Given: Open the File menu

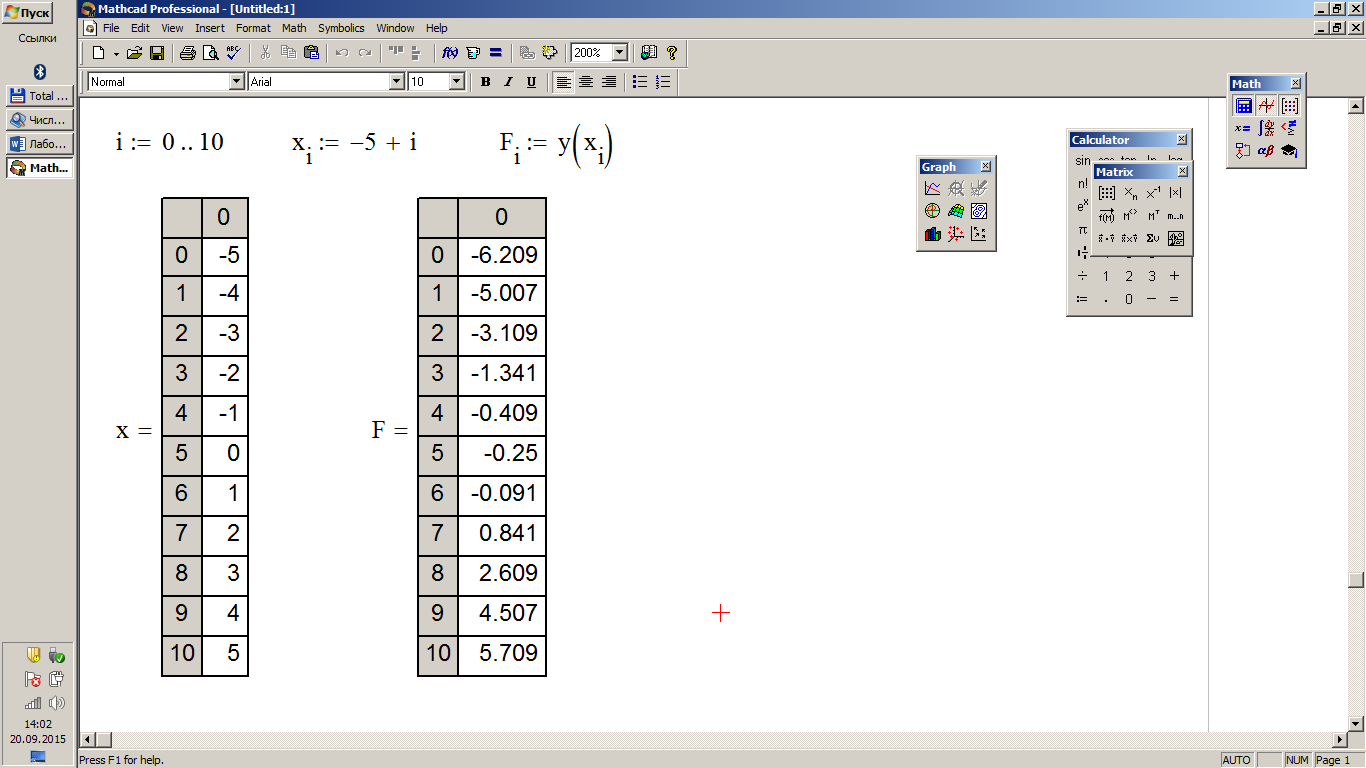Looking at the screenshot, I should [x=111, y=28].
